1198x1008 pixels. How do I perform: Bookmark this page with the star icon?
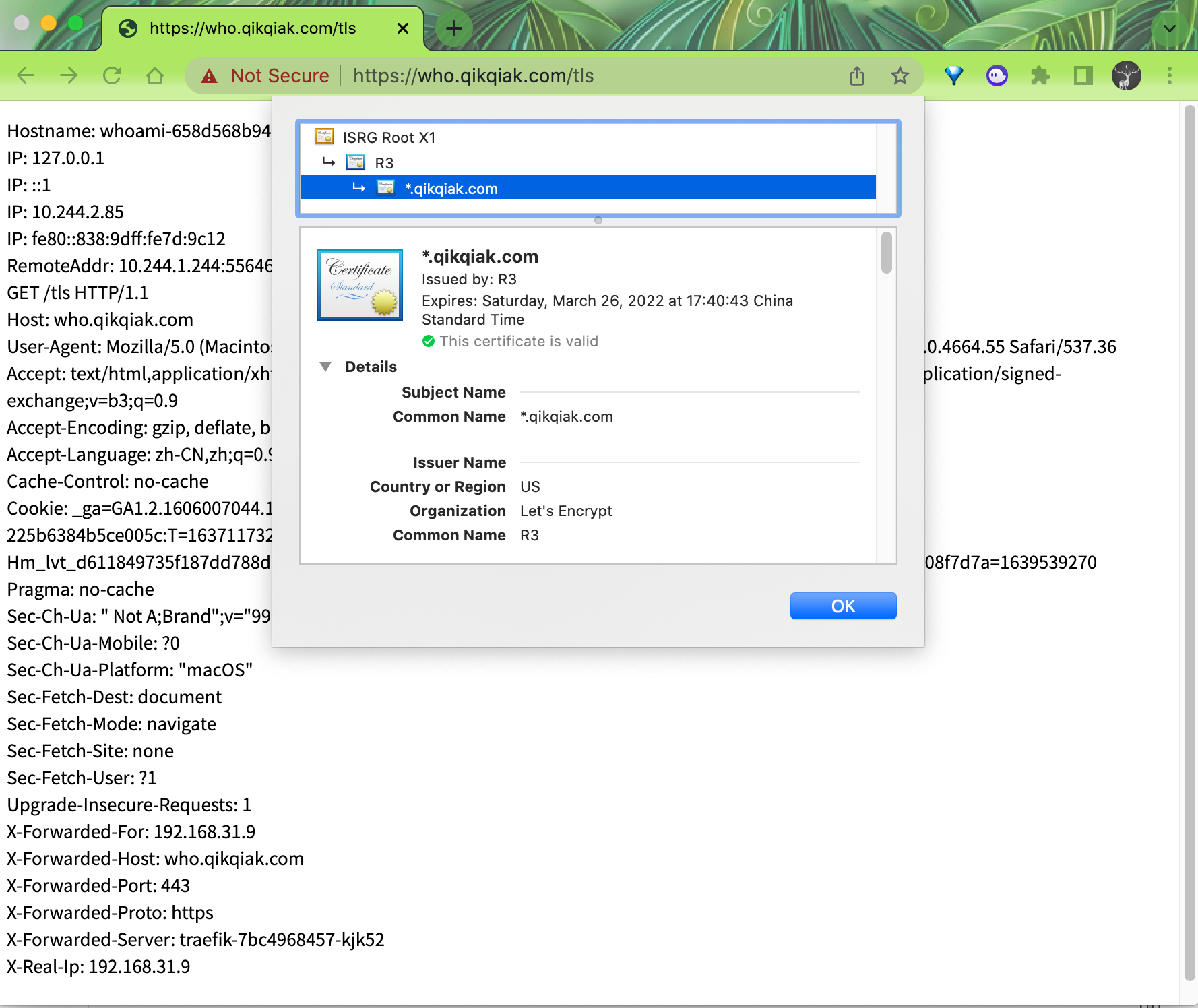point(900,75)
